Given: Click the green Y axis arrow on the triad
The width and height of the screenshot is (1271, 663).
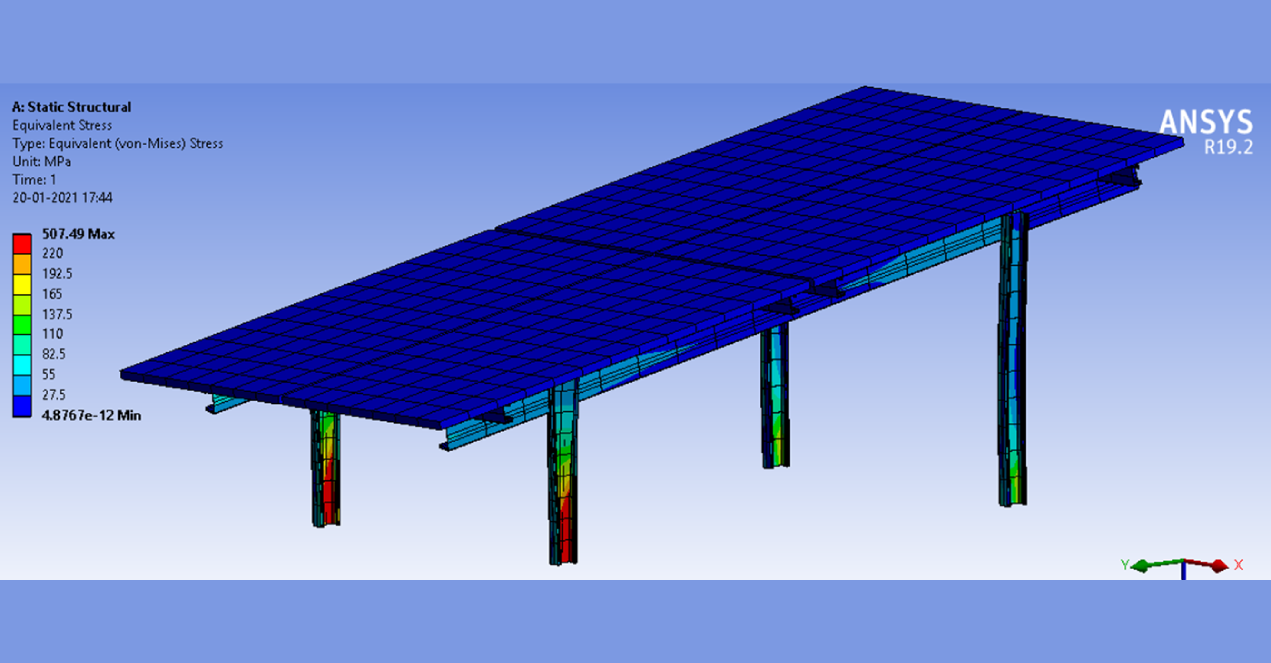Looking at the screenshot, I should pos(1141,566).
